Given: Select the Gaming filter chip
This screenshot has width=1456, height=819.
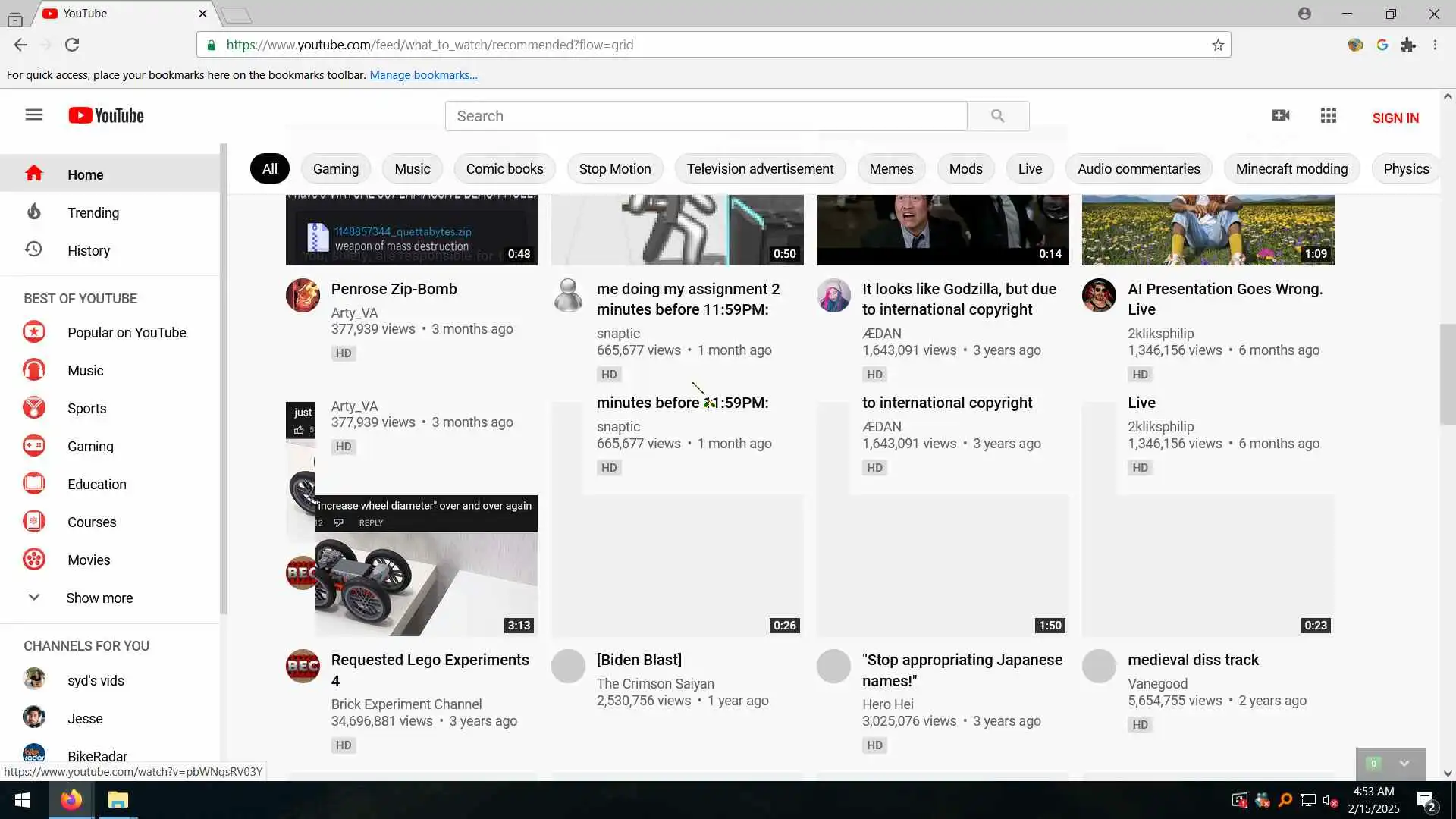Looking at the screenshot, I should (335, 168).
